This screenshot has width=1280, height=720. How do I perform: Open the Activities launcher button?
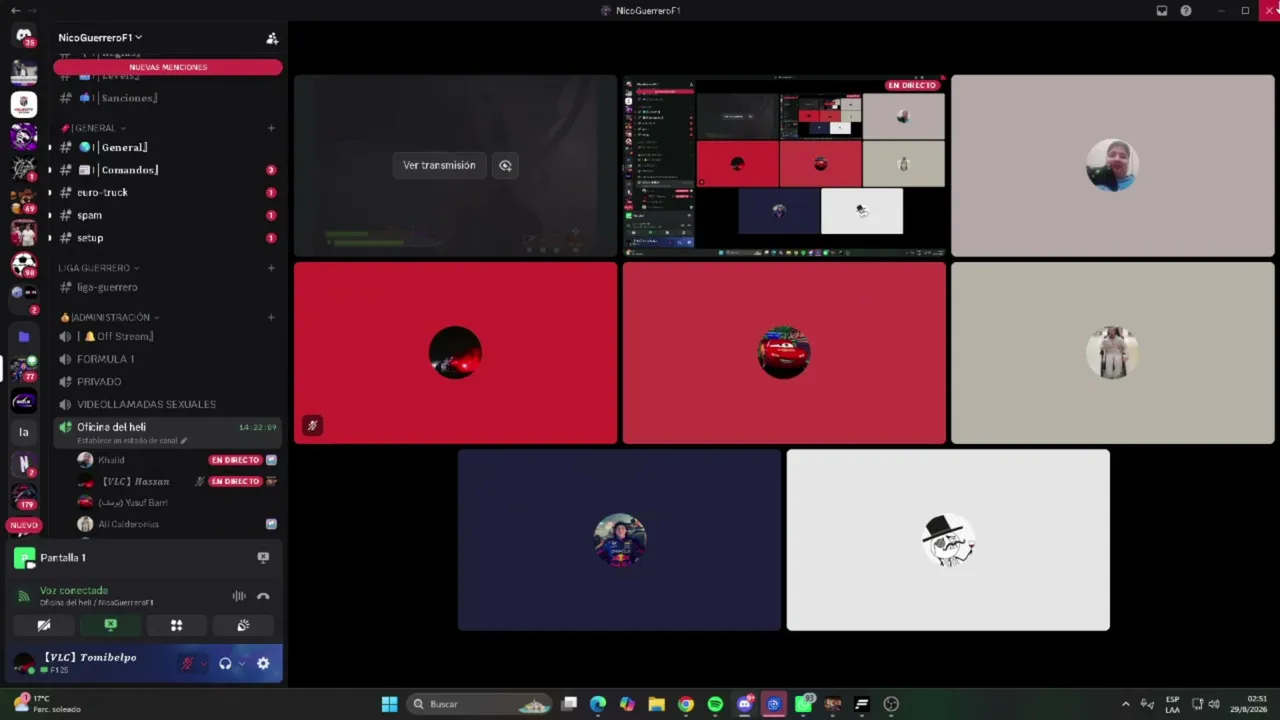pyautogui.click(x=176, y=625)
